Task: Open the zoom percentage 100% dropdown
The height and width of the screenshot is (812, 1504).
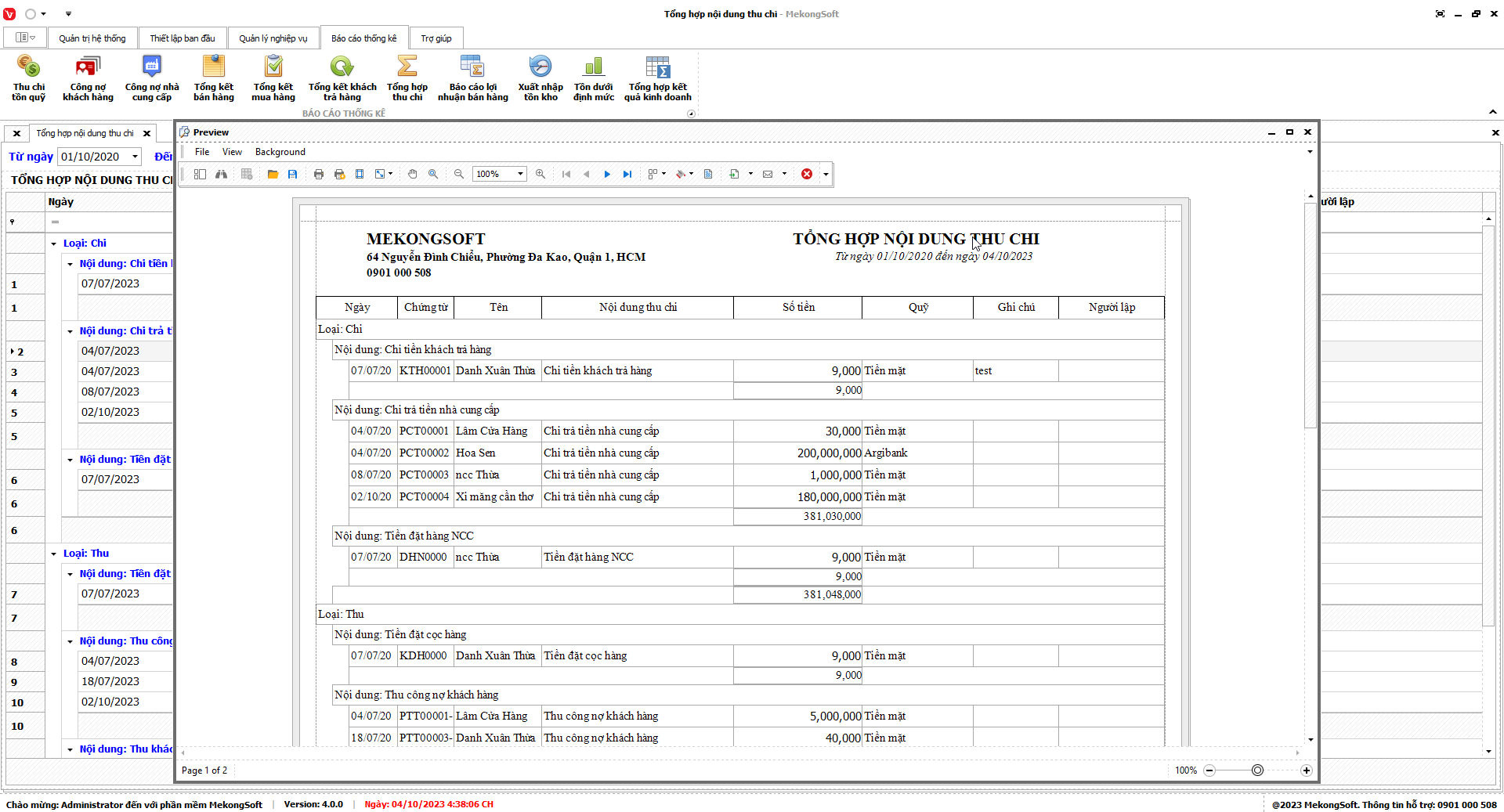Action: (520, 174)
